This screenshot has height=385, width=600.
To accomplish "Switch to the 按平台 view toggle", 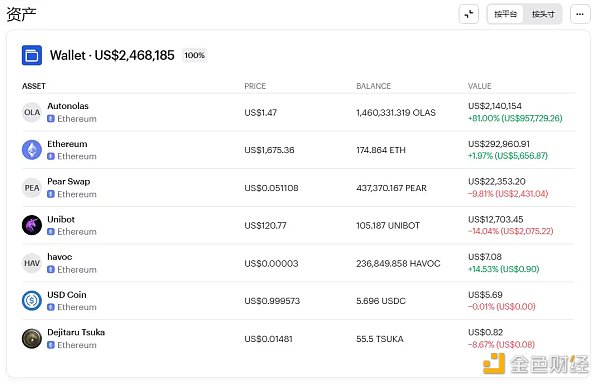I will 505,14.
